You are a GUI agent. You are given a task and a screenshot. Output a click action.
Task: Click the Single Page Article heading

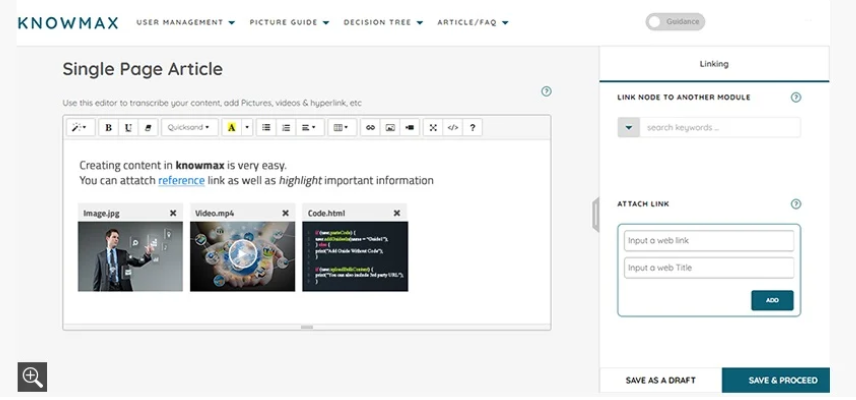pyautogui.click(x=142, y=69)
